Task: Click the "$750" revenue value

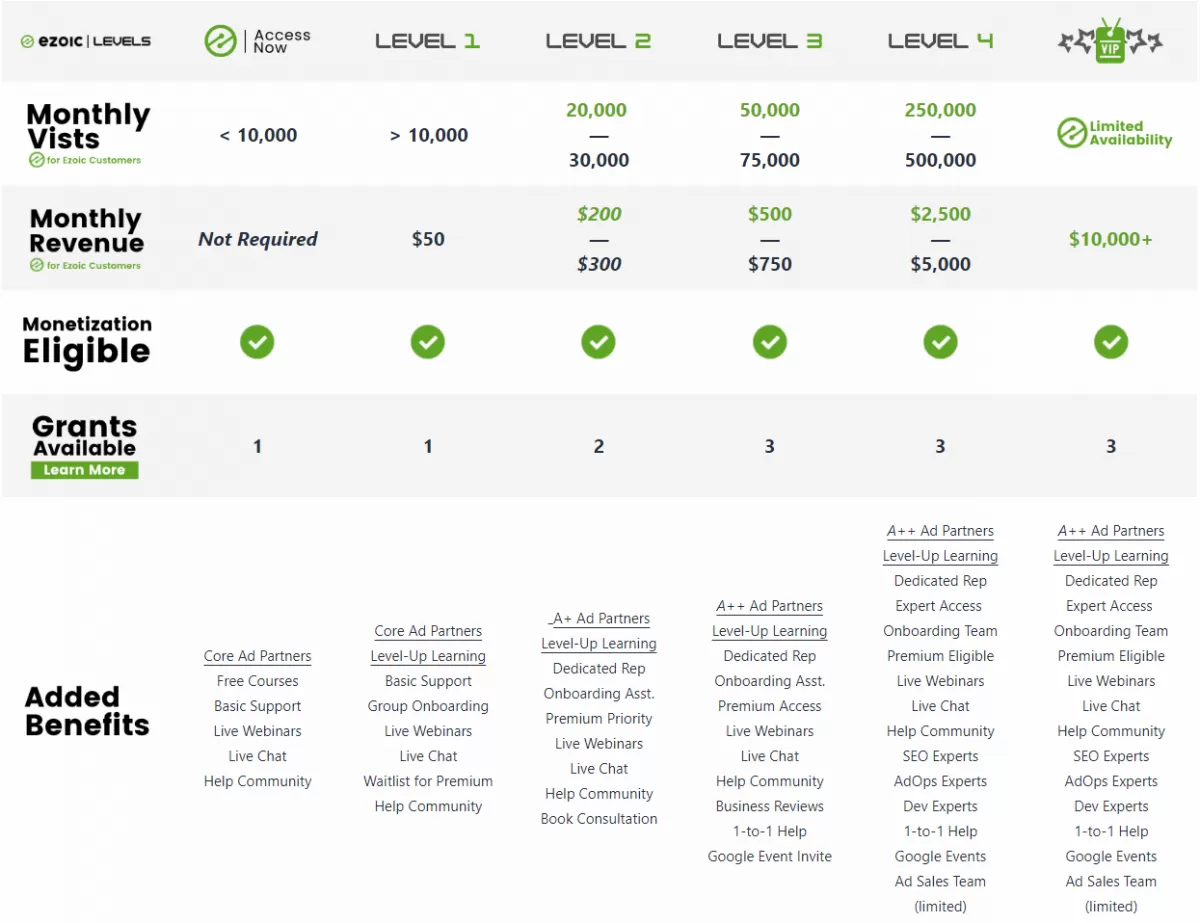Action: click(770, 264)
